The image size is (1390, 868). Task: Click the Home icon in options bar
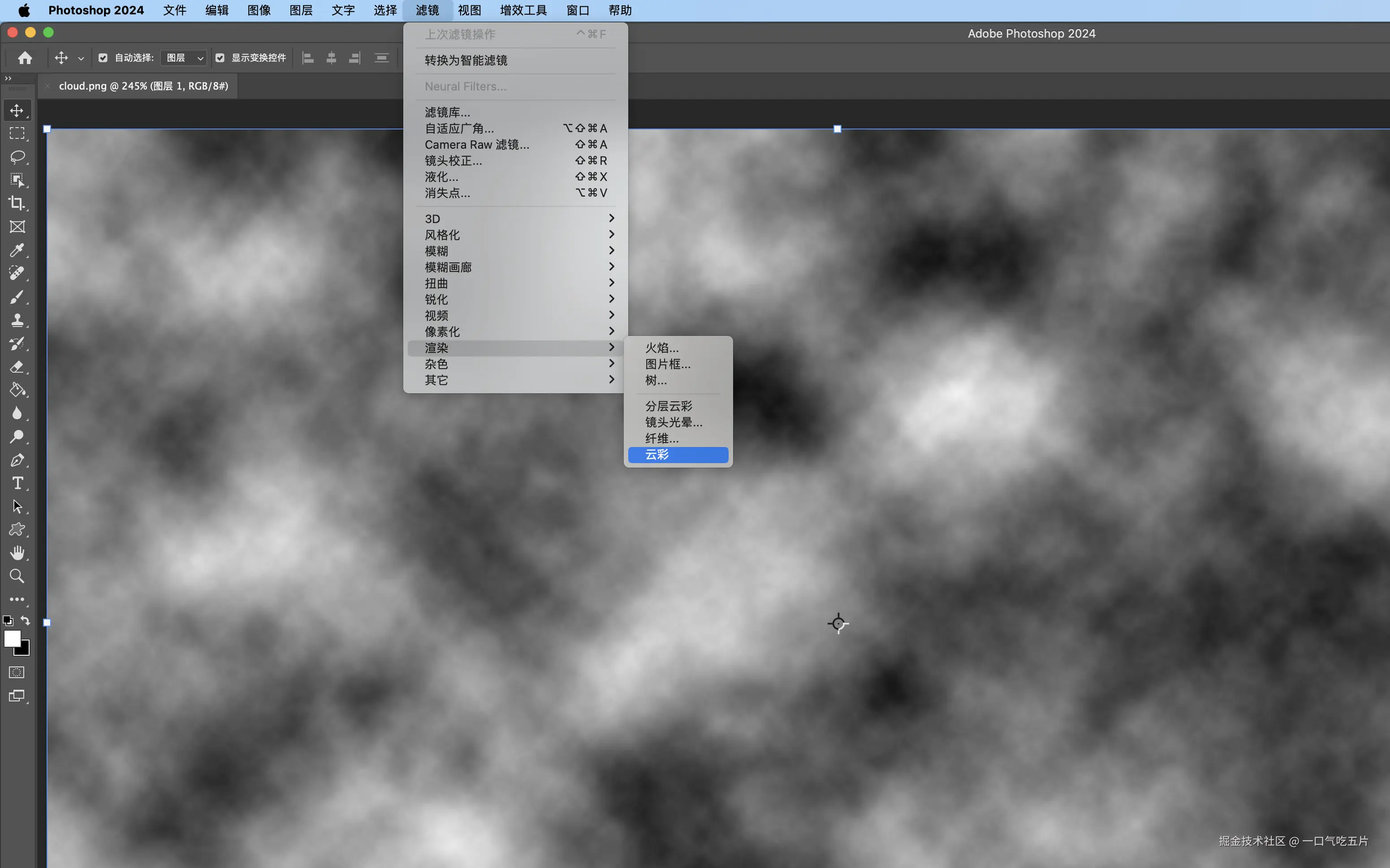(25, 57)
